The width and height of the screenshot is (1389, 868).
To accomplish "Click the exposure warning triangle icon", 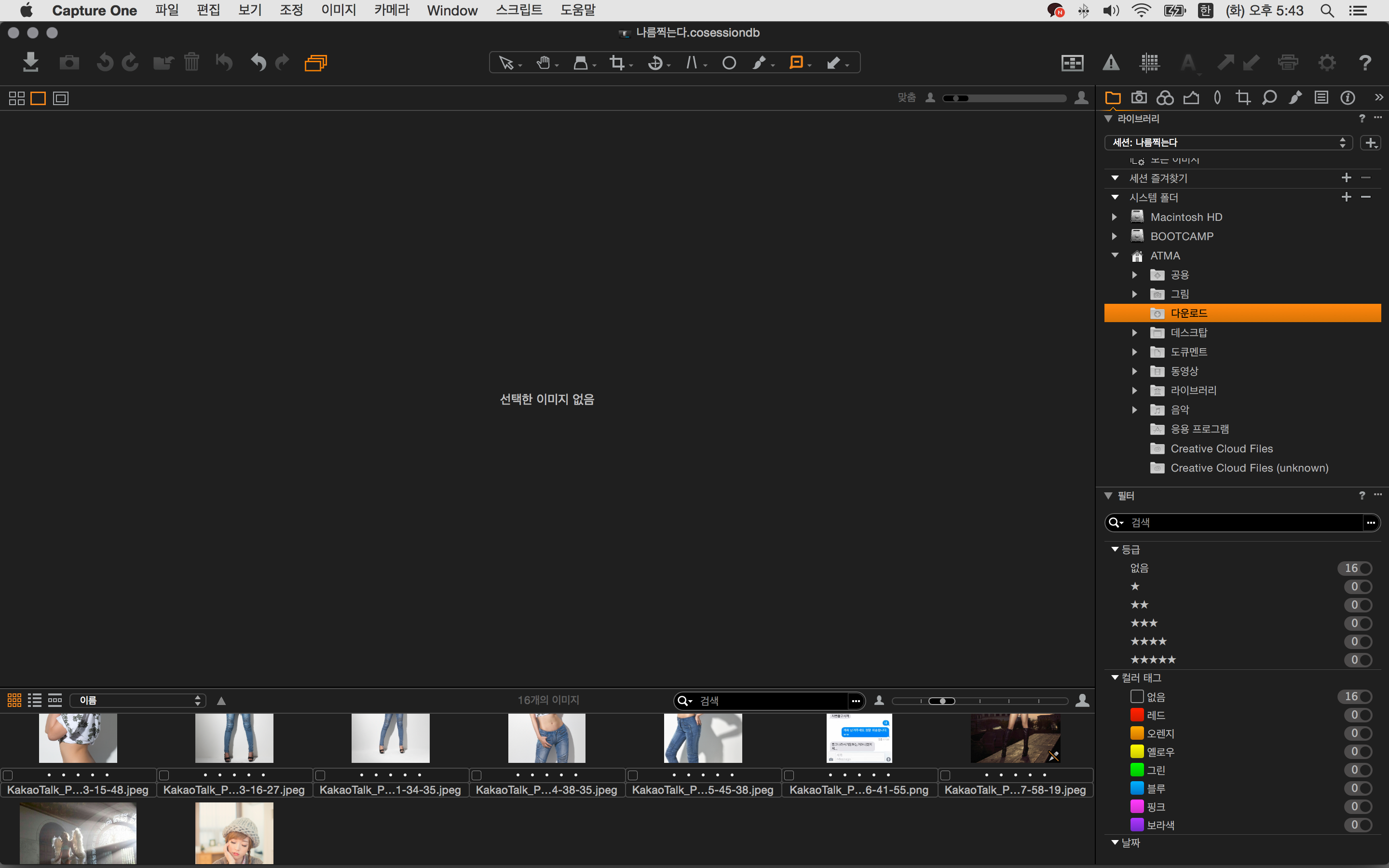I will [1111, 63].
